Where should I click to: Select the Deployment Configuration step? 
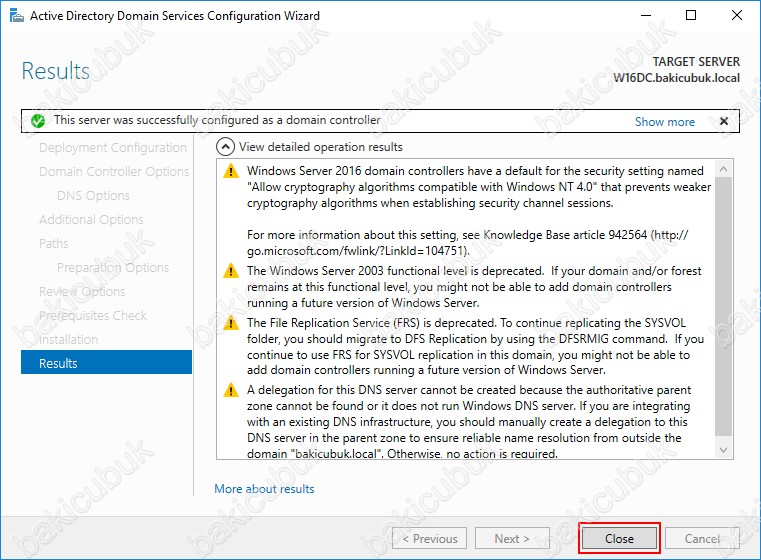point(113,148)
